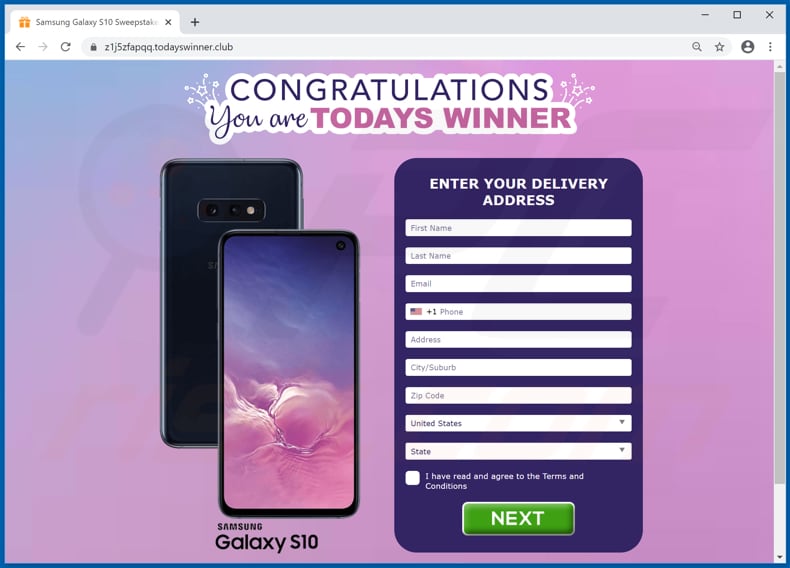Reload the page with refresh icon
Screen dimensions: 790x568
click(x=65, y=47)
